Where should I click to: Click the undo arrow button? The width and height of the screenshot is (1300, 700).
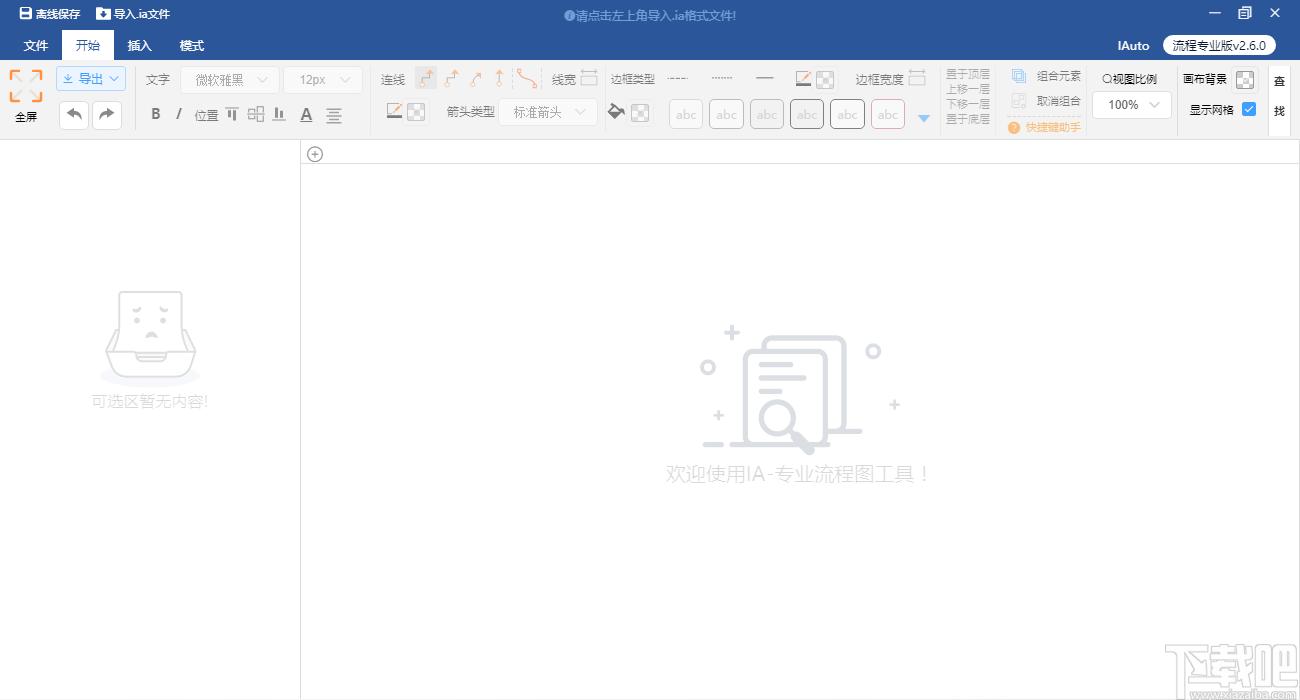tap(74, 114)
